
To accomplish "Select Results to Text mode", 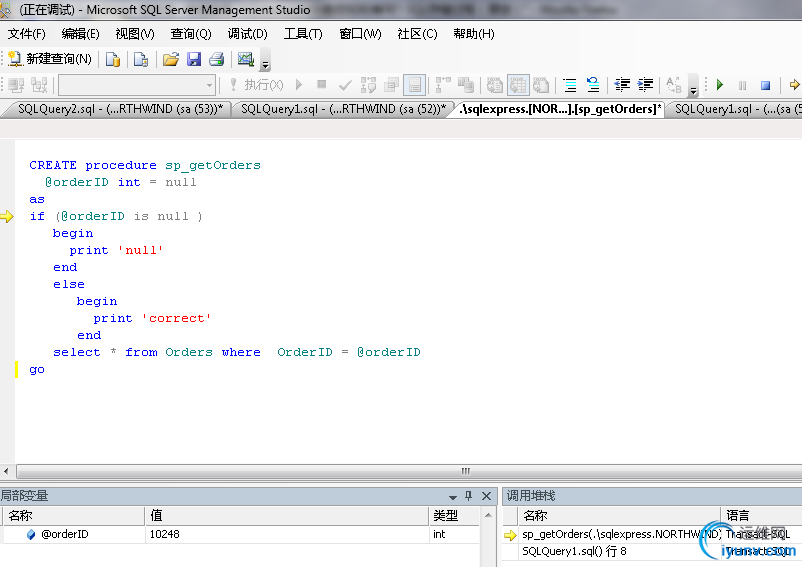I will 495,85.
